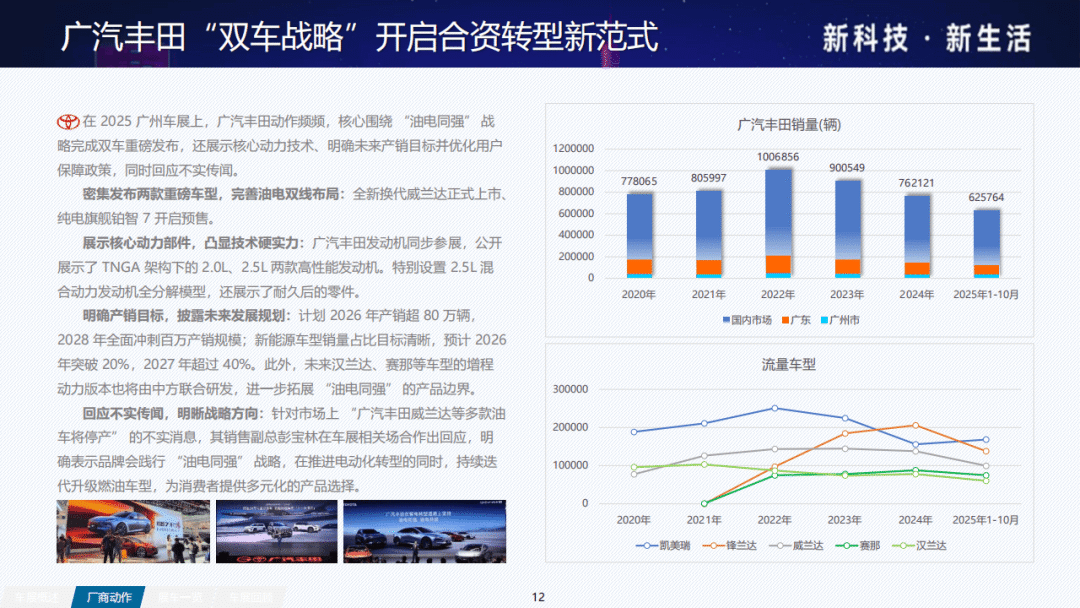Click bold heading 密集发布两款重磅车型，完善油电双线布局
Viewport: 1080px width, 608px height.
211,194
